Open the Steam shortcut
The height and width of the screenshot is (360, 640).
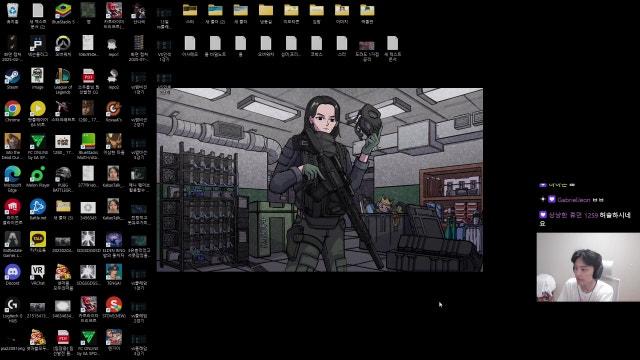tap(12, 79)
